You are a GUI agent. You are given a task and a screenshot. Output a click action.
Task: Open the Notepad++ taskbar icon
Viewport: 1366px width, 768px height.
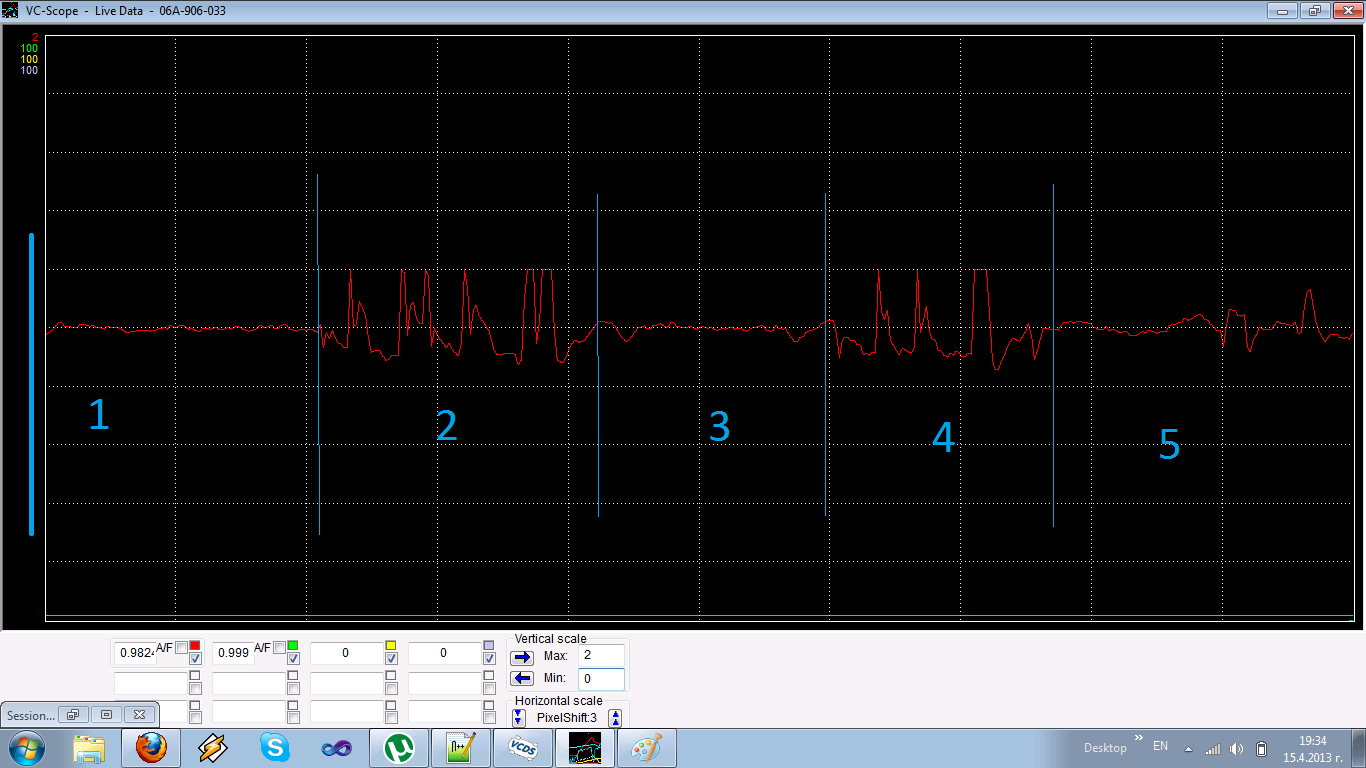[461, 748]
